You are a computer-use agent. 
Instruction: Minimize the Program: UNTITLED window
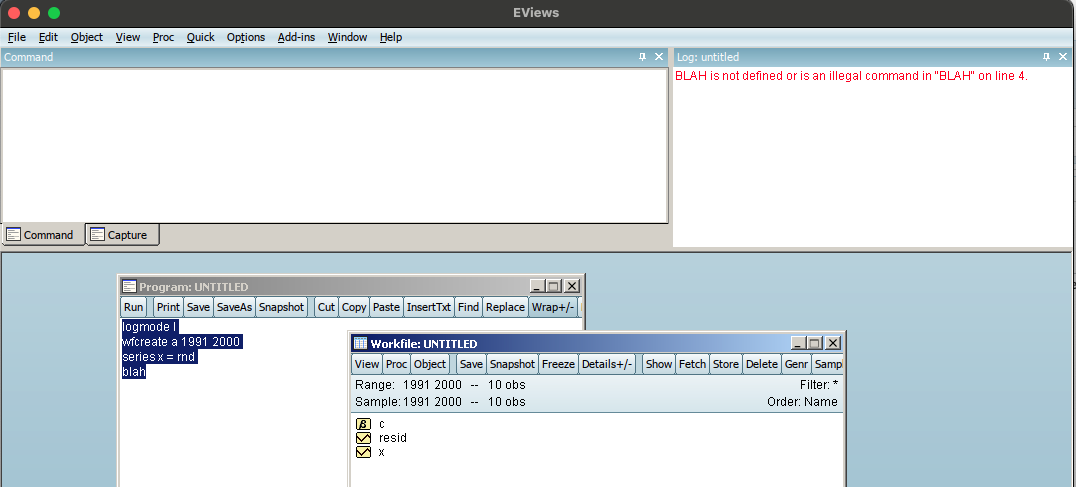(x=537, y=286)
